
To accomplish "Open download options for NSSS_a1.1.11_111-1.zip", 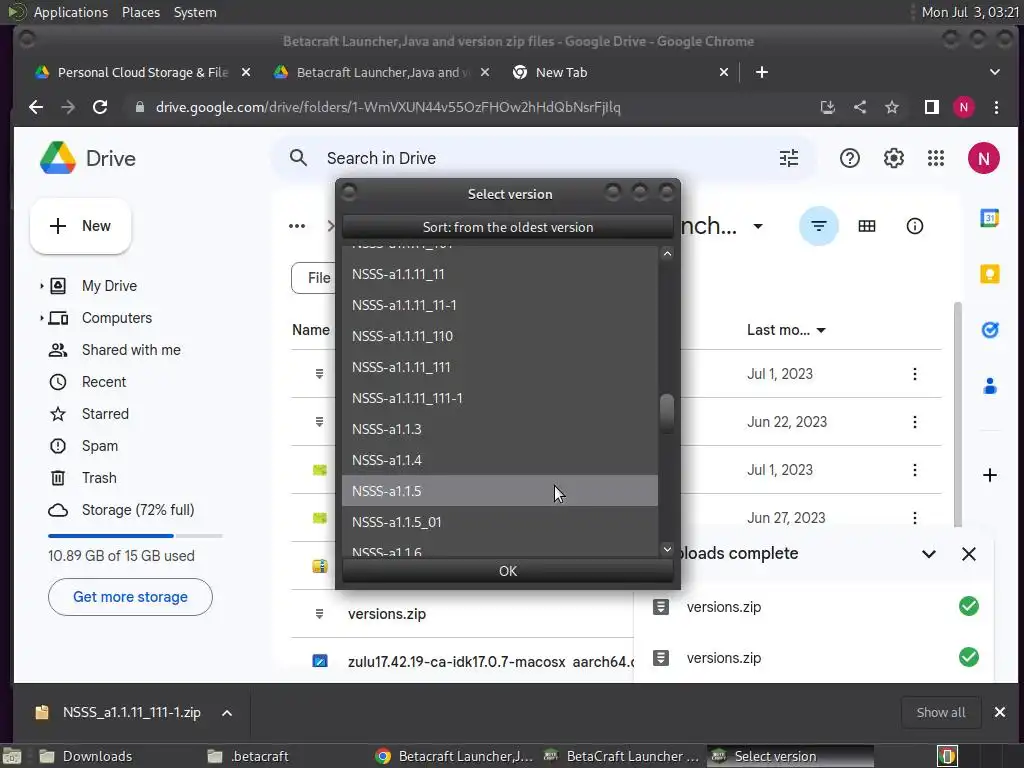I will point(227,713).
